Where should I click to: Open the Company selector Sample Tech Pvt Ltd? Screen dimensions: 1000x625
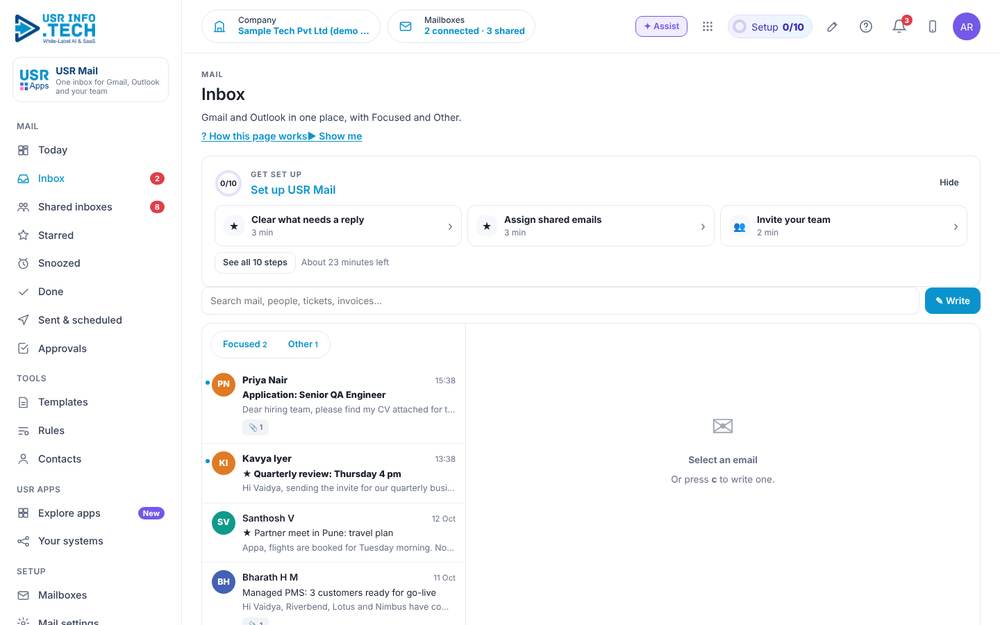click(x=291, y=26)
